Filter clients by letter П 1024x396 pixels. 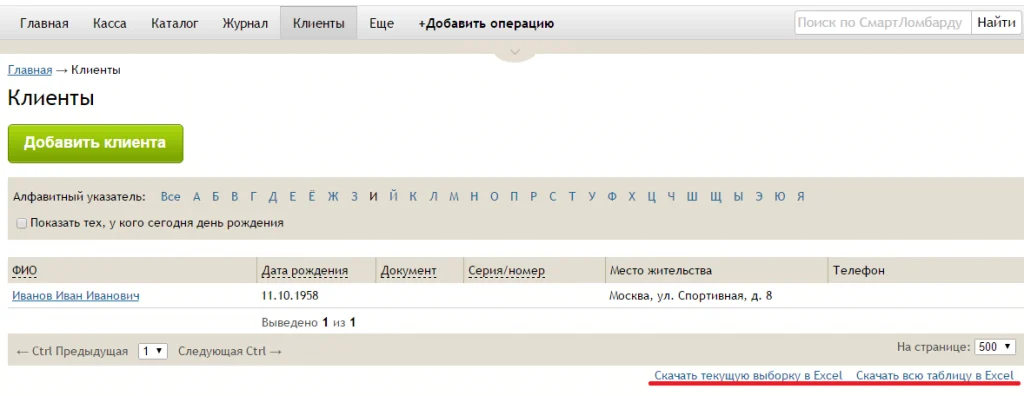tap(514, 197)
